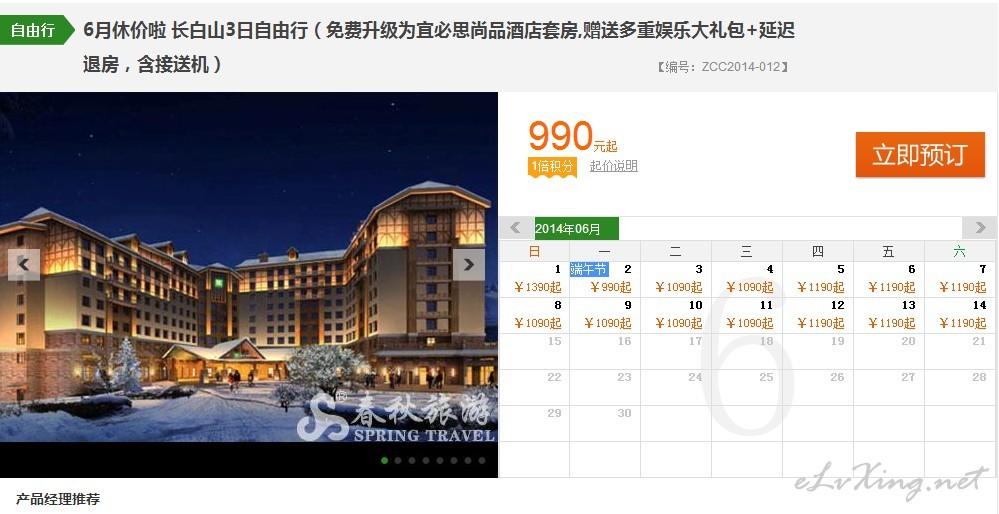This screenshot has width=999, height=514.
Task: Go to previous calendar month arrow
Action: pyautogui.click(x=516, y=228)
